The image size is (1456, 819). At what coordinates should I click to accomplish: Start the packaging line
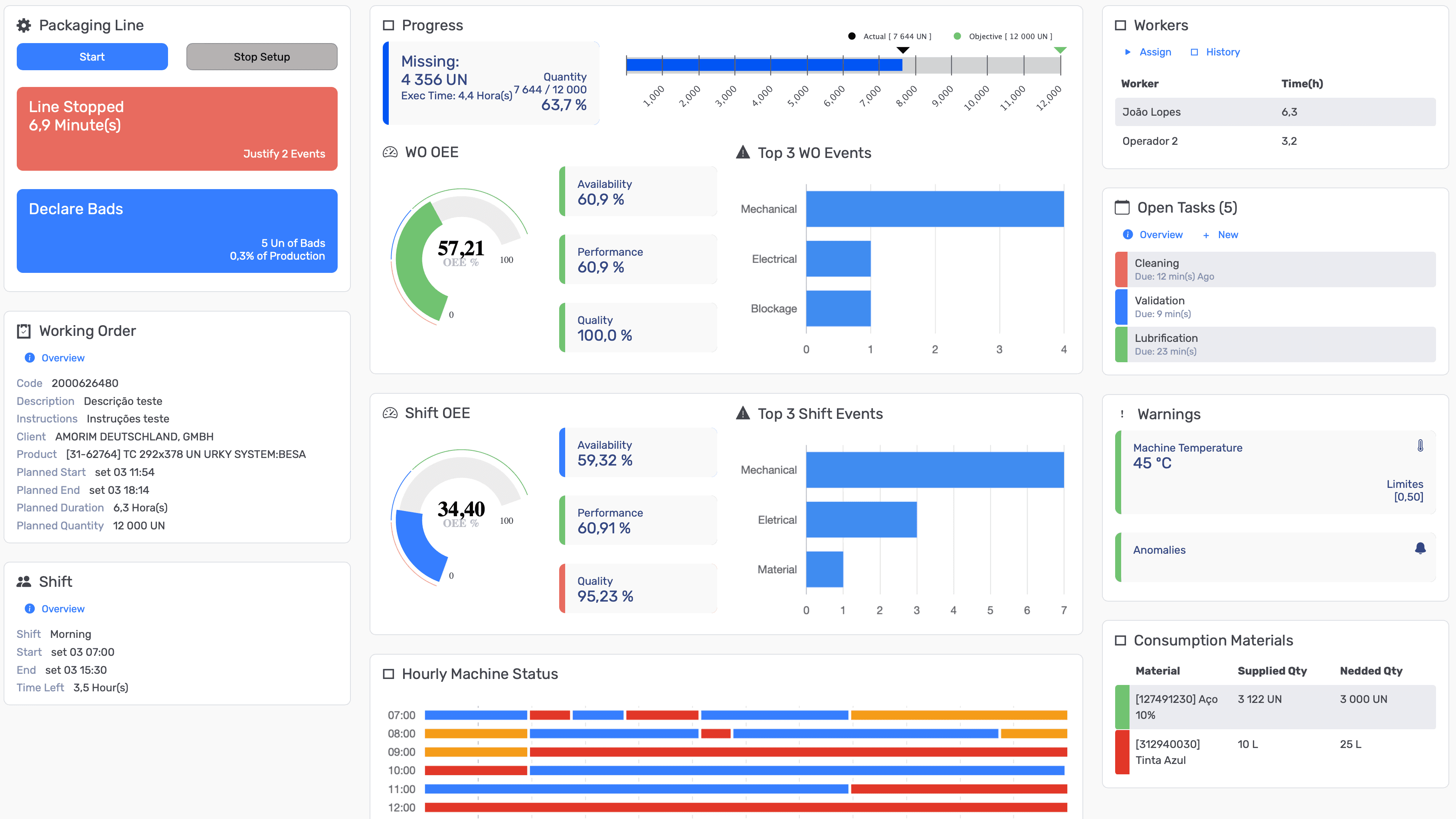(x=92, y=57)
